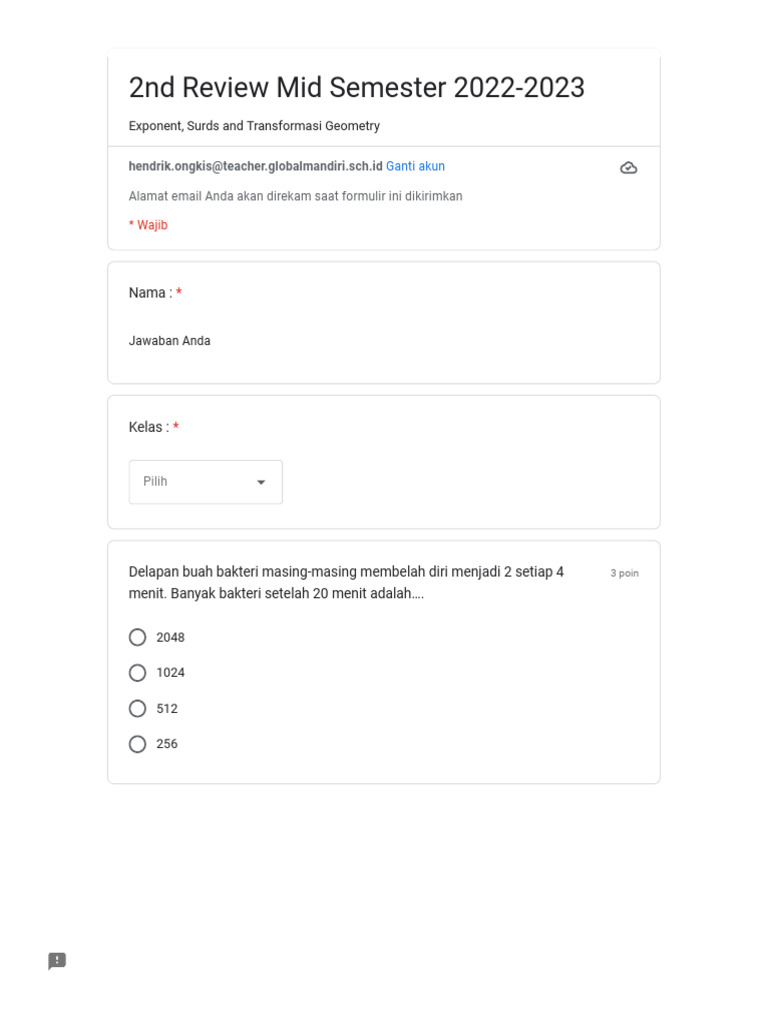The image size is (768, 1024).
Task: Select the 1024 answer option
Action: 138,673
